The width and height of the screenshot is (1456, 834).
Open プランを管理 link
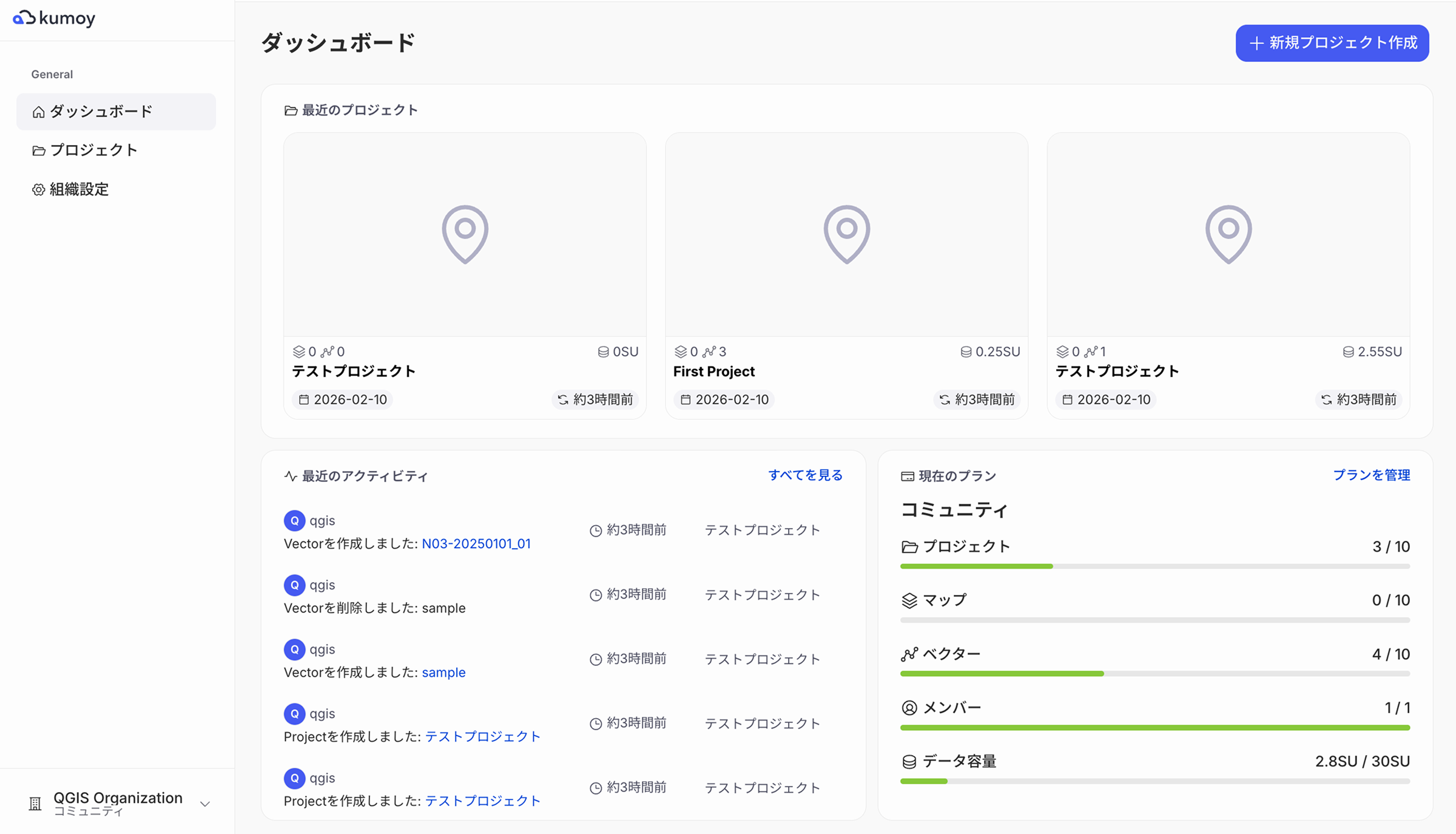1372,475
